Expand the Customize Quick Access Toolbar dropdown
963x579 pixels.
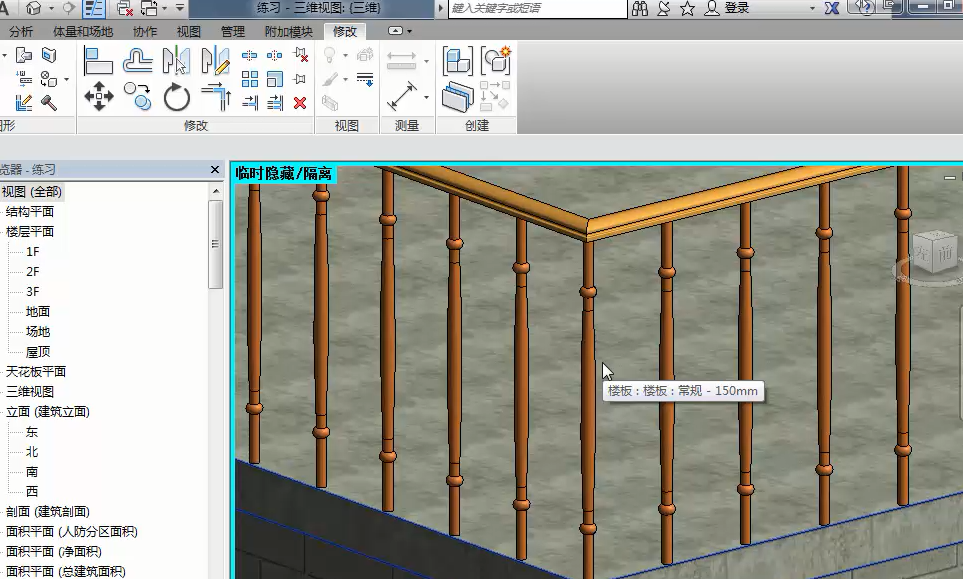[x=180, y=9]
